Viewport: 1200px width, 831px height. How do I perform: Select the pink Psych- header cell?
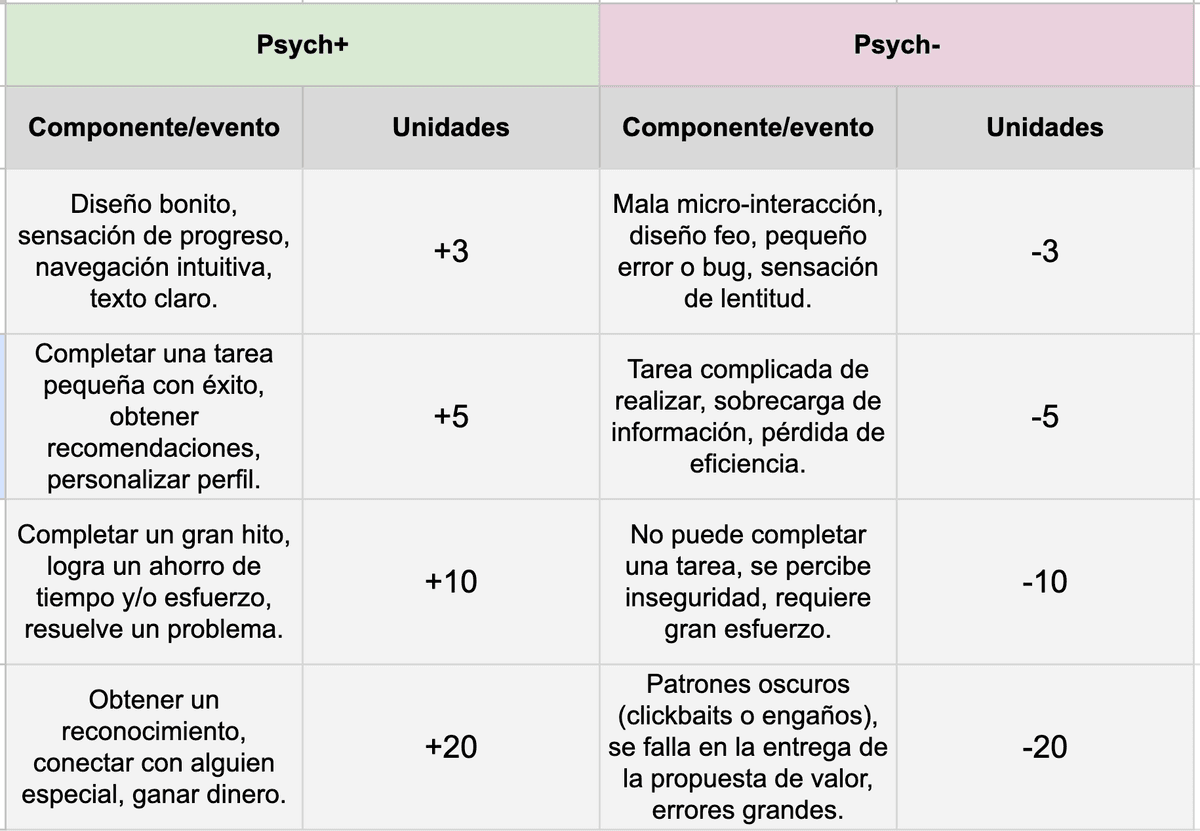(x=897, y=45)
